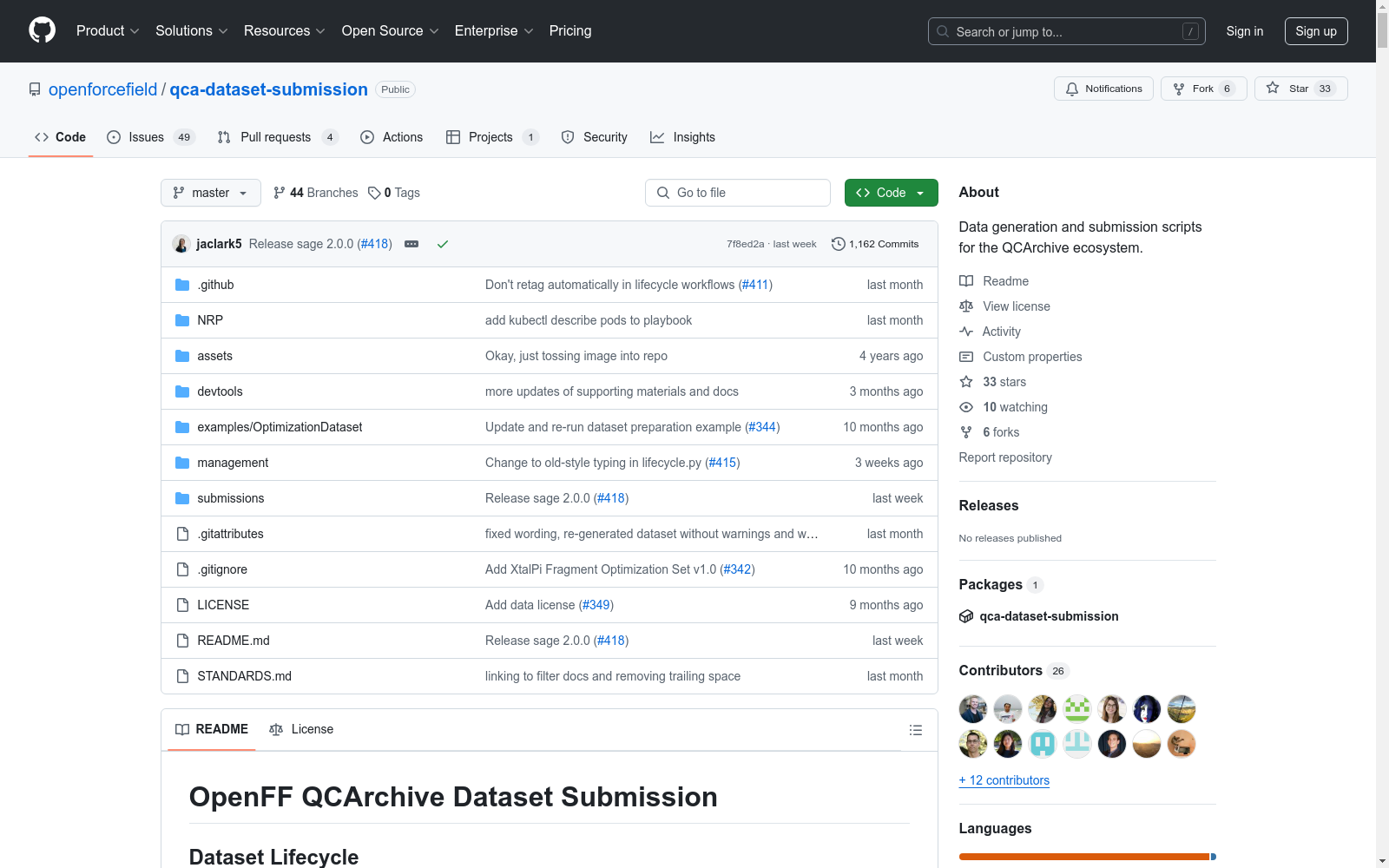
Task: Open the management folder
Action: (233, 463)
